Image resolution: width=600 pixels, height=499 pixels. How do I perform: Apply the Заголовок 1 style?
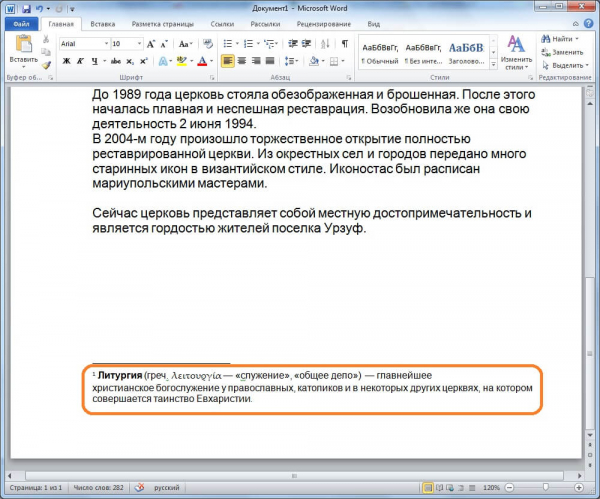click(466, 53)
